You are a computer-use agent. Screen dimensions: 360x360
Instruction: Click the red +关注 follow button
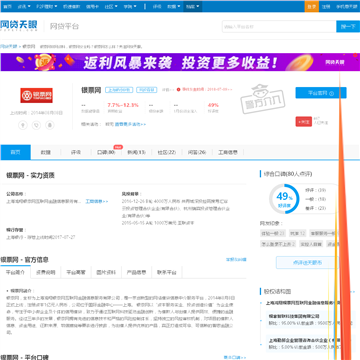pyautogui.click(x=303, y=122)
